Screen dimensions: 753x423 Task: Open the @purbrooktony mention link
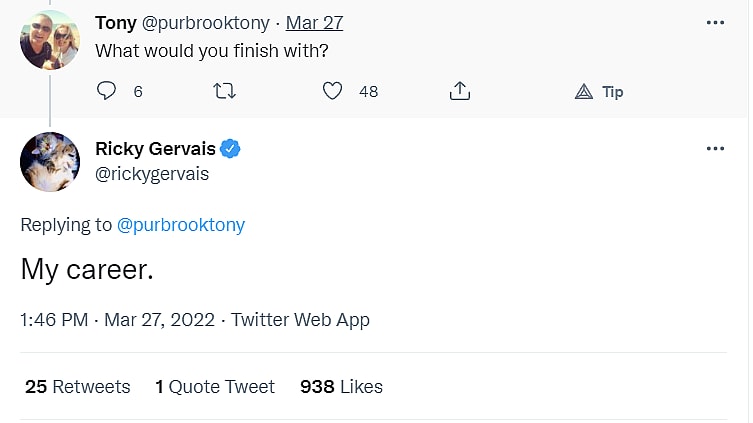pyautogui.click(x=181, y=225)
